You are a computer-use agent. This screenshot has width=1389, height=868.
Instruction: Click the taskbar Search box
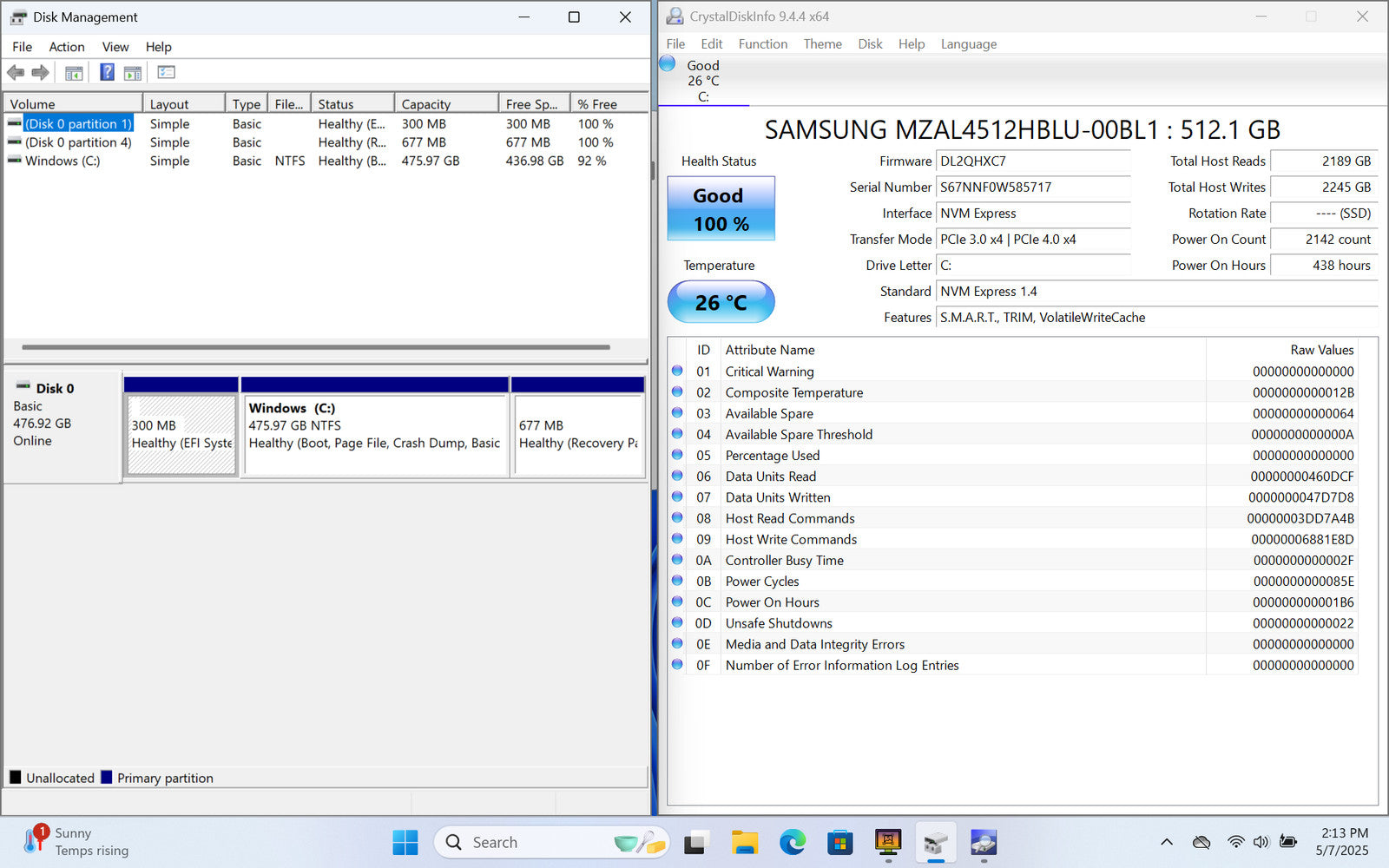tap(550, 842)
